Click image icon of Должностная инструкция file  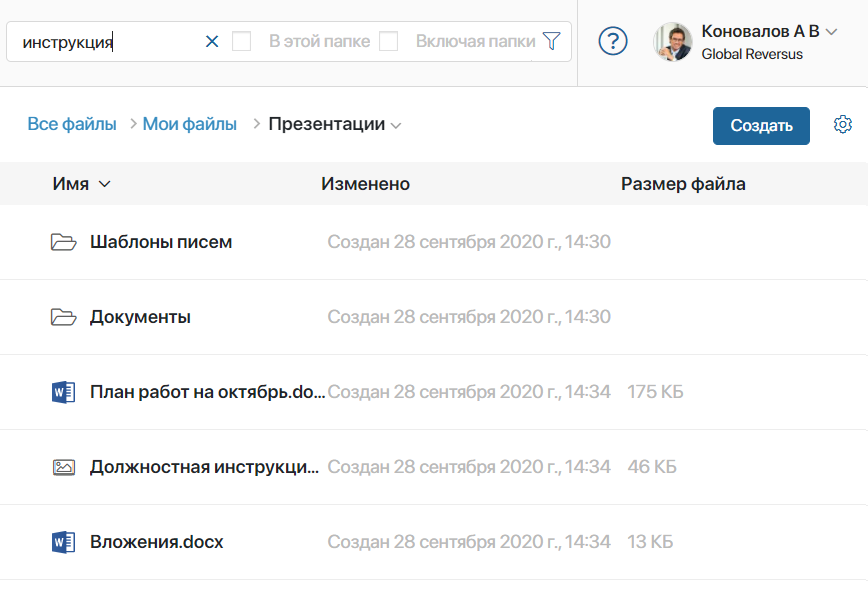[64, 467]
